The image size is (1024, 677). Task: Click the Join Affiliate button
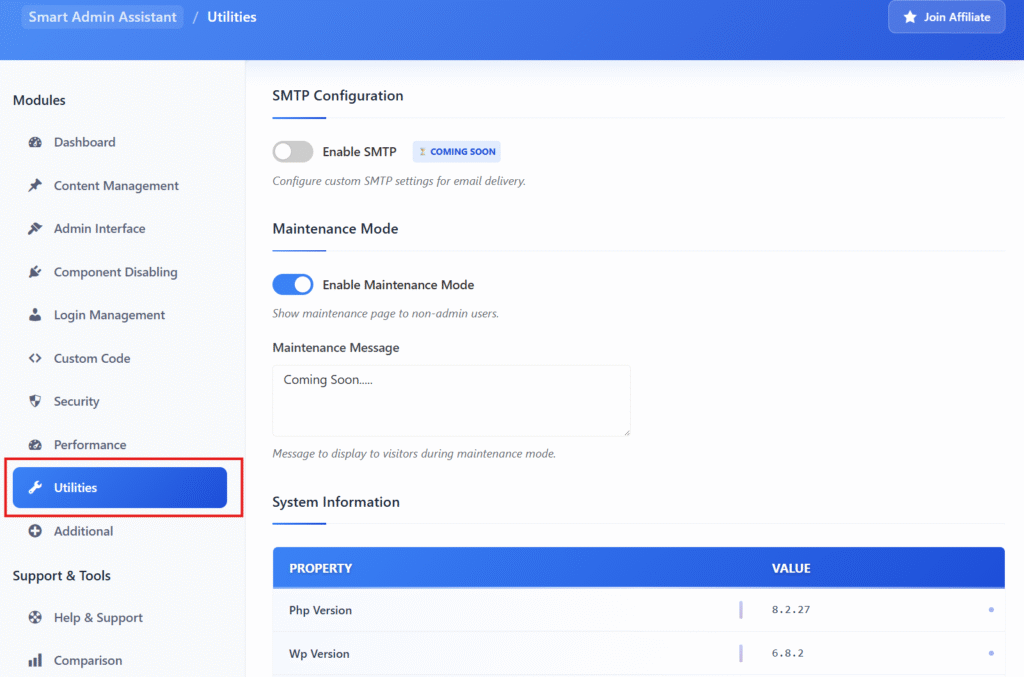pyautogui.click(x=946, y=17)
